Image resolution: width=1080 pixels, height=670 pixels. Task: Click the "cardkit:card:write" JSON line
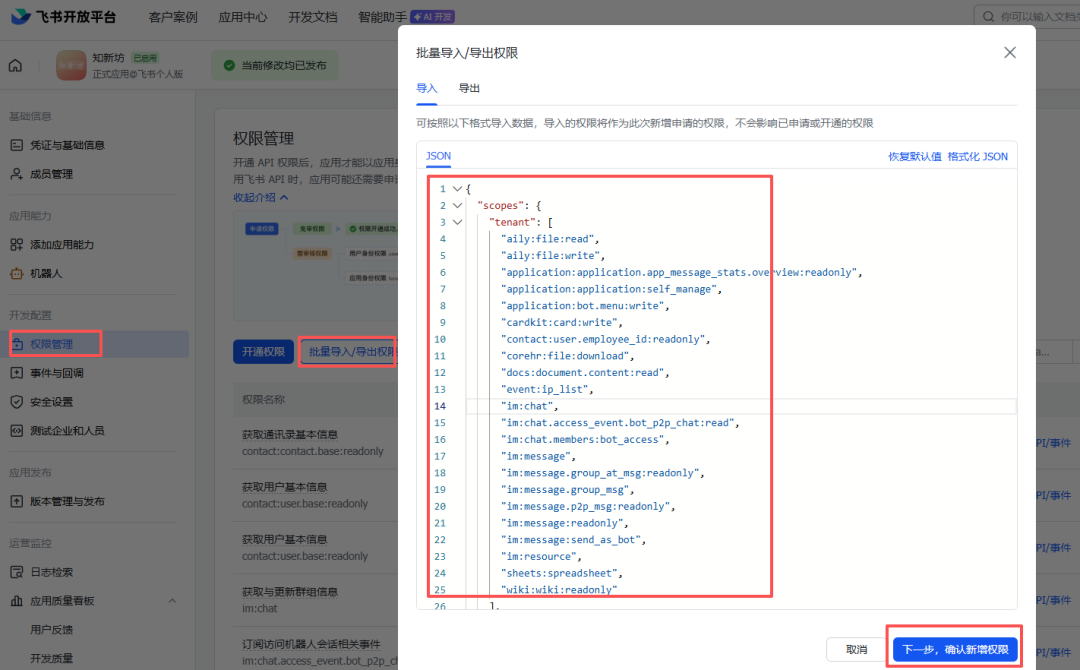[x=561, y=322]
